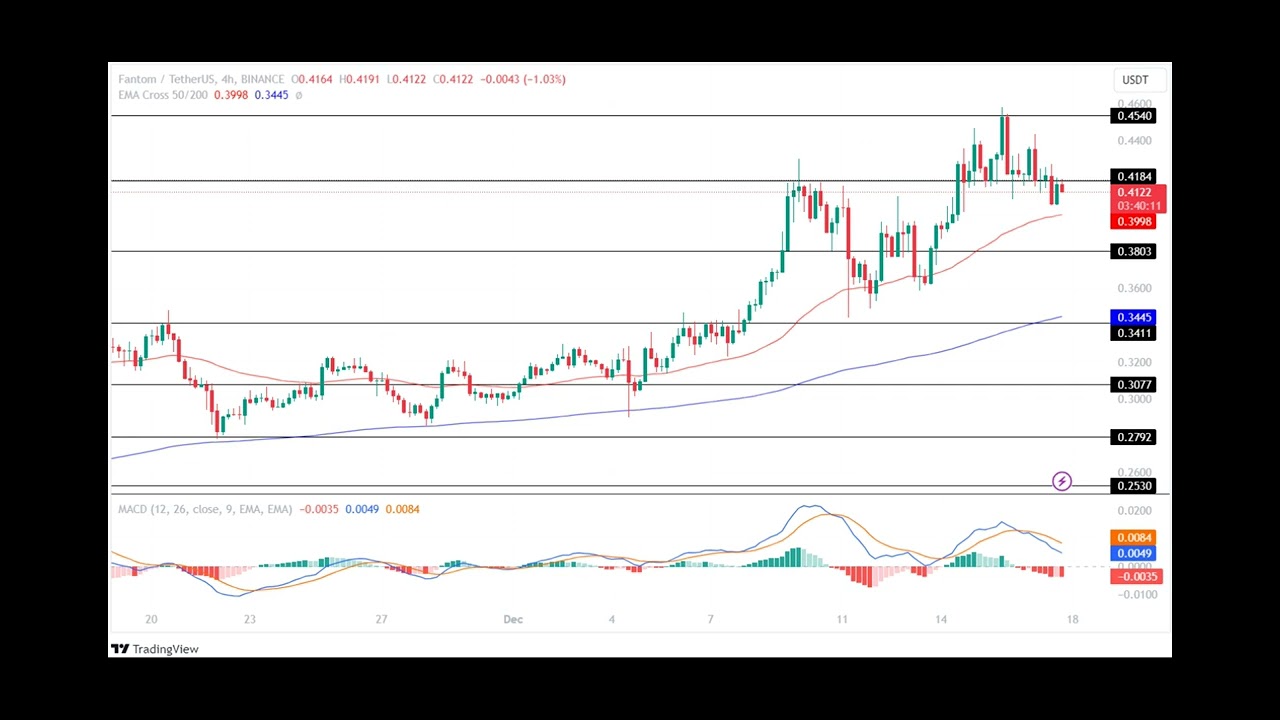Click the EMA 200 value 0.3445 in legend
Viewport: 1280px width, 720px height.
point(271,95)
